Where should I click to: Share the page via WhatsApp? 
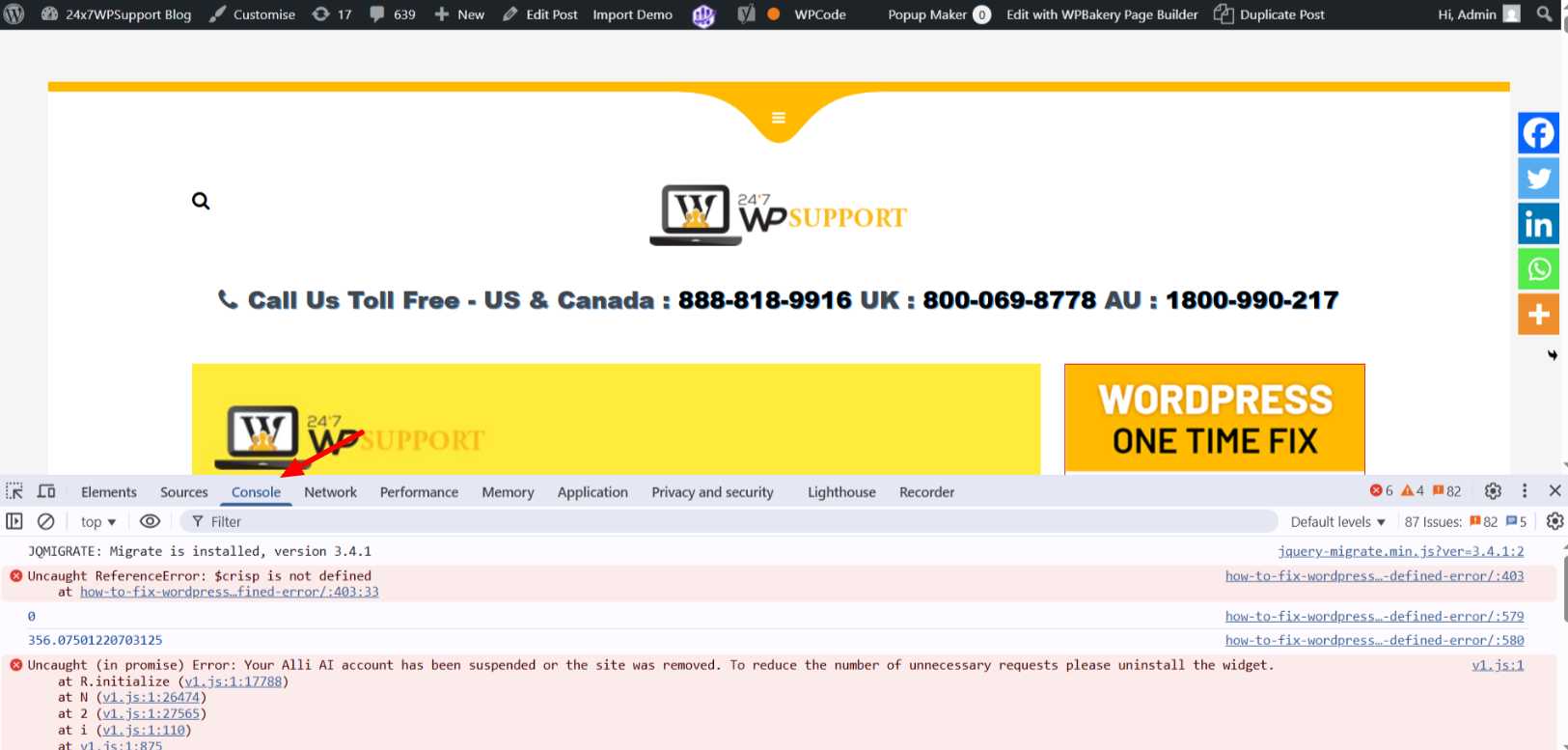click(x=1538, y=269)
